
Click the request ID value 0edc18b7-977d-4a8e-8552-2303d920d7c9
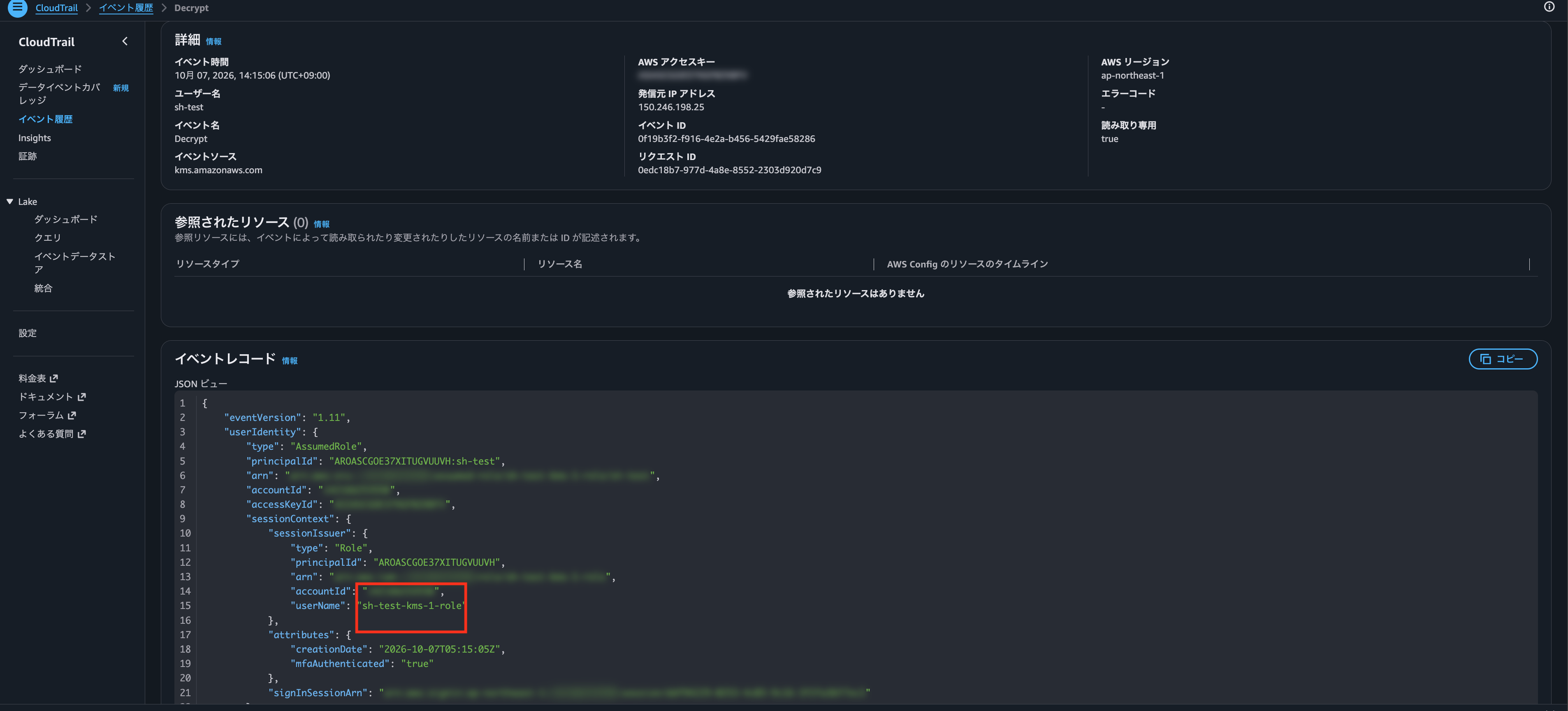click(729, 170)
